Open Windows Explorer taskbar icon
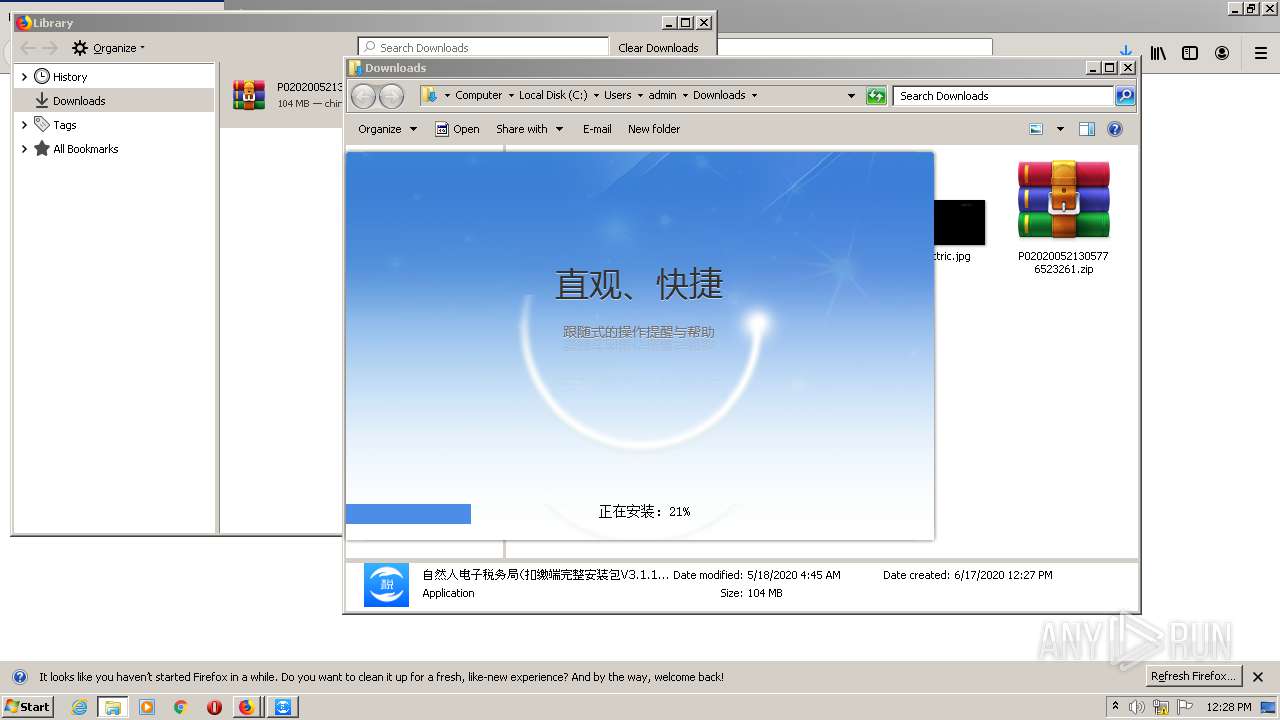 [113, 707]
